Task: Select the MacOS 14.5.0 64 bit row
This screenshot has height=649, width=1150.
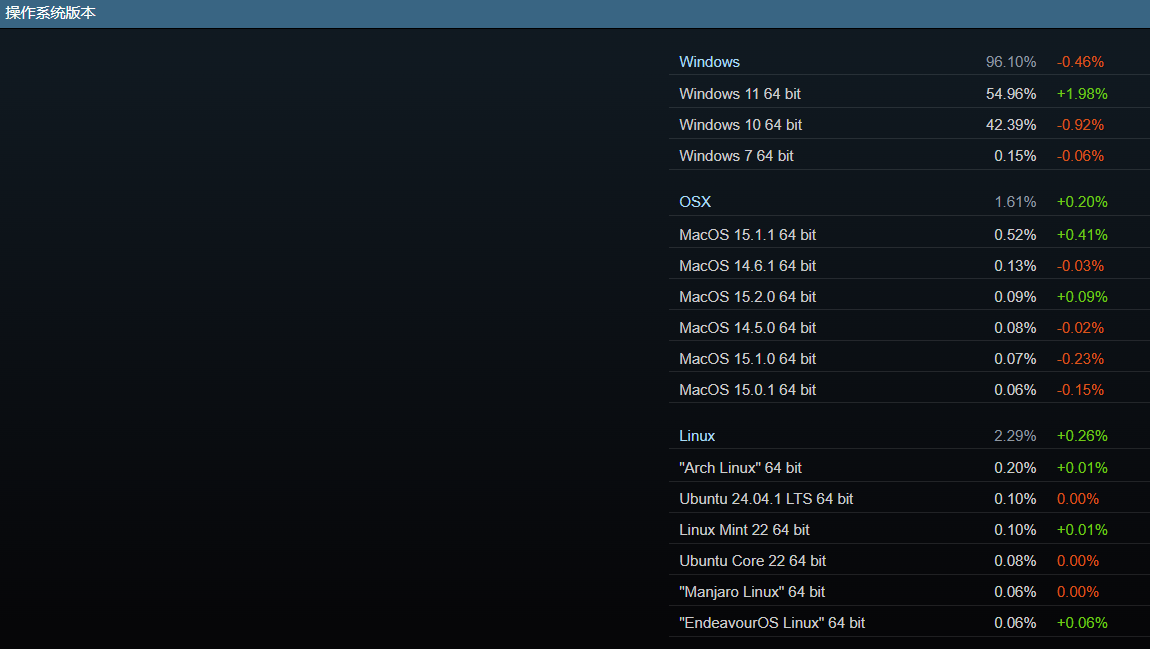Action: click(x=909, y=328)
